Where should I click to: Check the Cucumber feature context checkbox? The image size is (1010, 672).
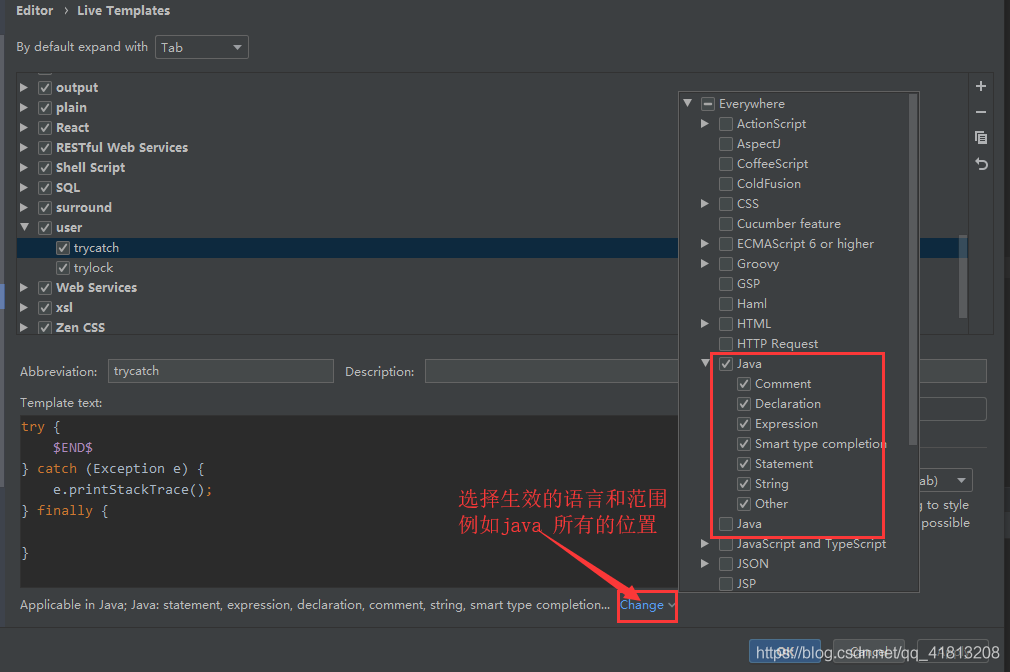[x=726, y=224]
